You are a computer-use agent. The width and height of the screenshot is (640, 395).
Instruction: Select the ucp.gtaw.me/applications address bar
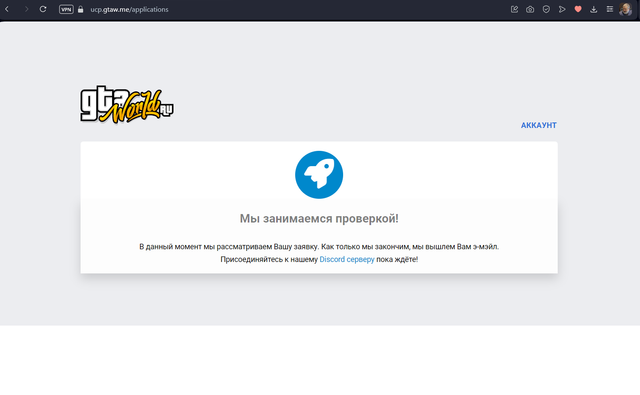129,9
